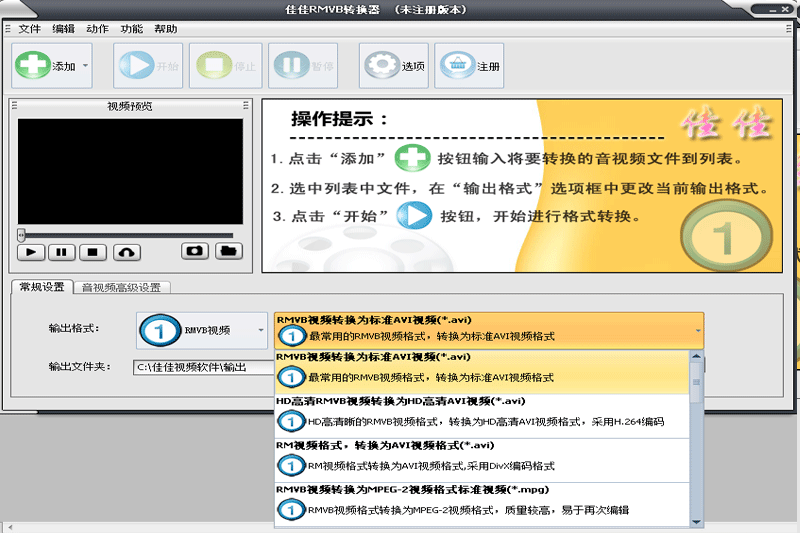Click the 视频预览 panel left grip
This screenshot has height=533, width=800.
coord(14,106)
